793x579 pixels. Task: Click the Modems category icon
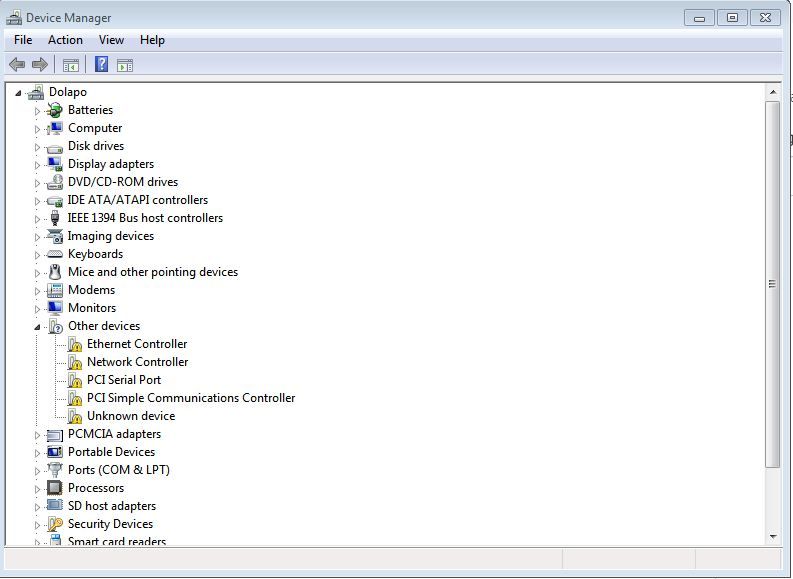click(x=54, y=290)
